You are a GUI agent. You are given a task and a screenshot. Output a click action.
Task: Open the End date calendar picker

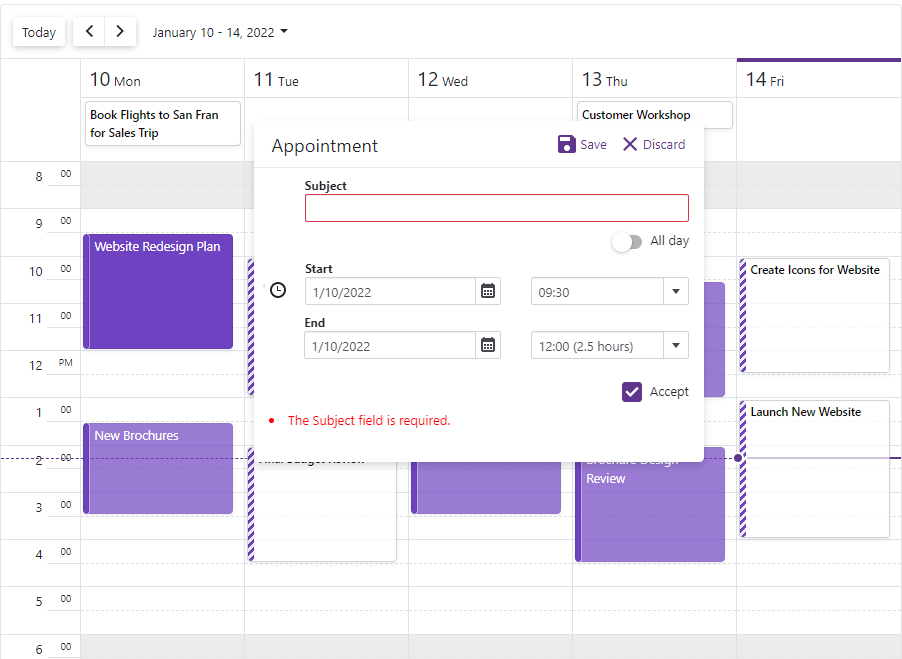coord(487,345)
